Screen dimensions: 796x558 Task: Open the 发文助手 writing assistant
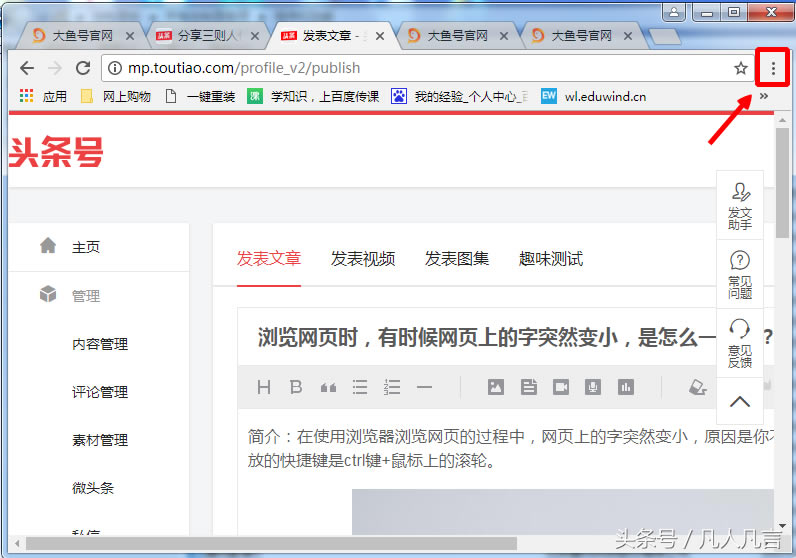[x=740, y=204]
